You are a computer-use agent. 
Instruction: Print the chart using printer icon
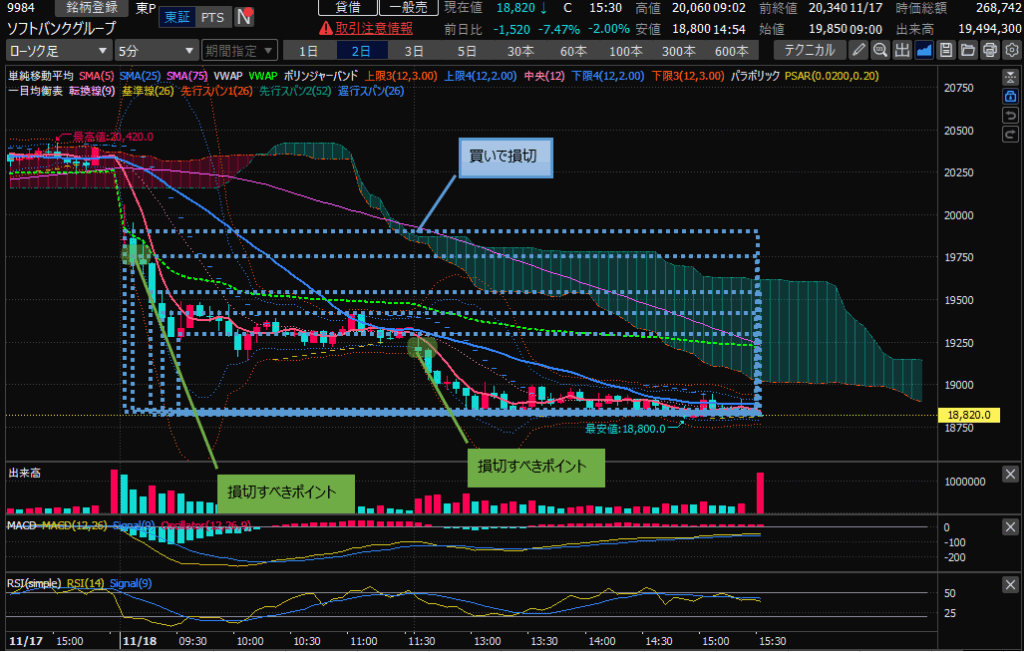[x=989, y=50]
